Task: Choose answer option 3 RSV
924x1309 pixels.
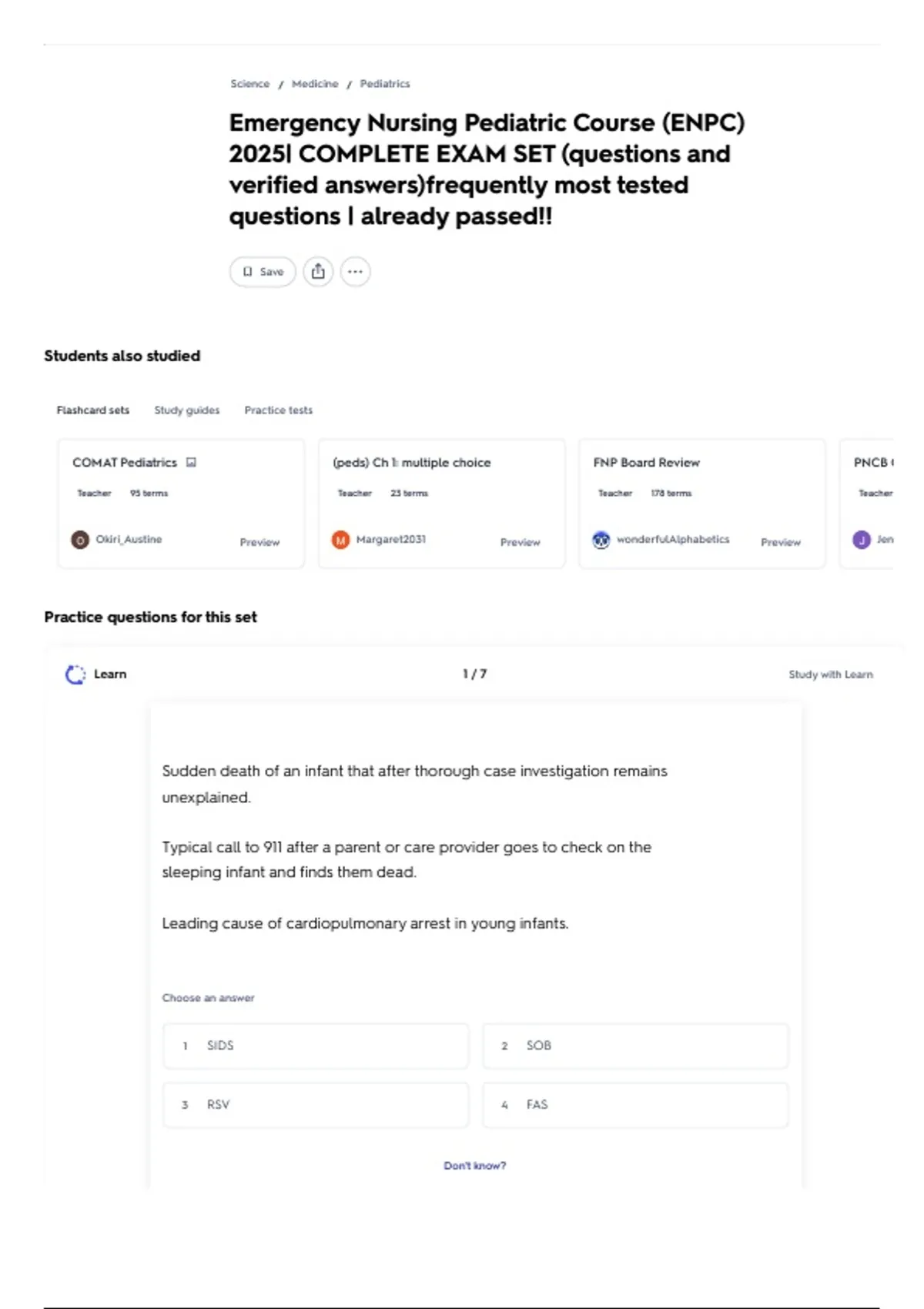Action: coord(316,1105)
